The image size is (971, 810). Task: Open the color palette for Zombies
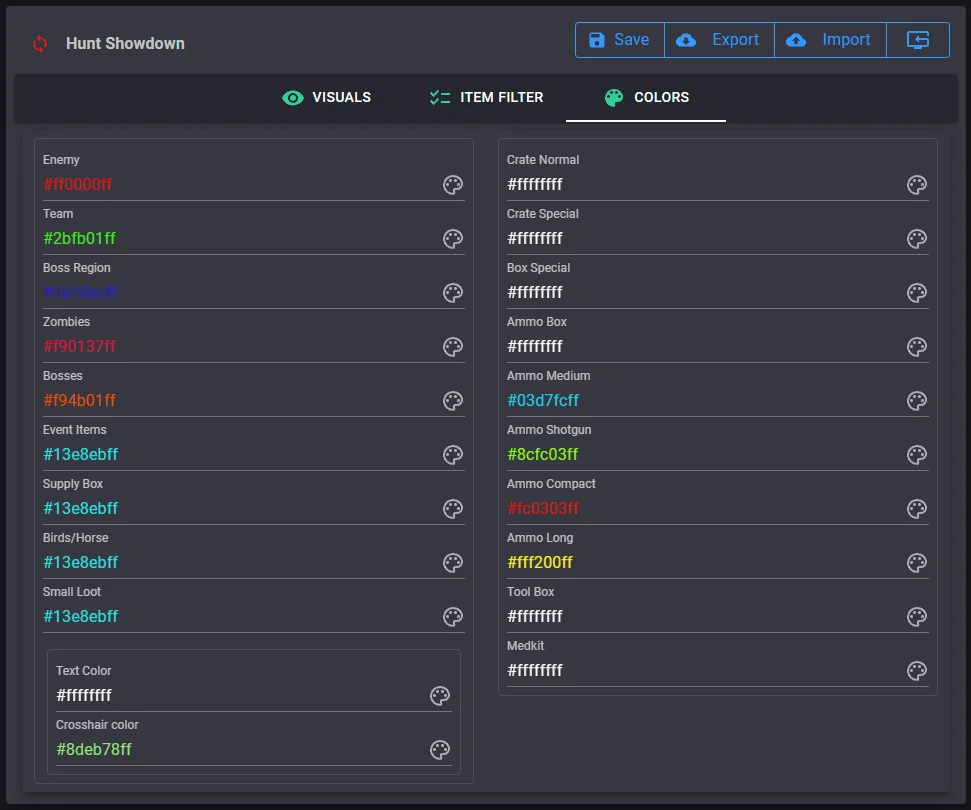pos(453,346)
